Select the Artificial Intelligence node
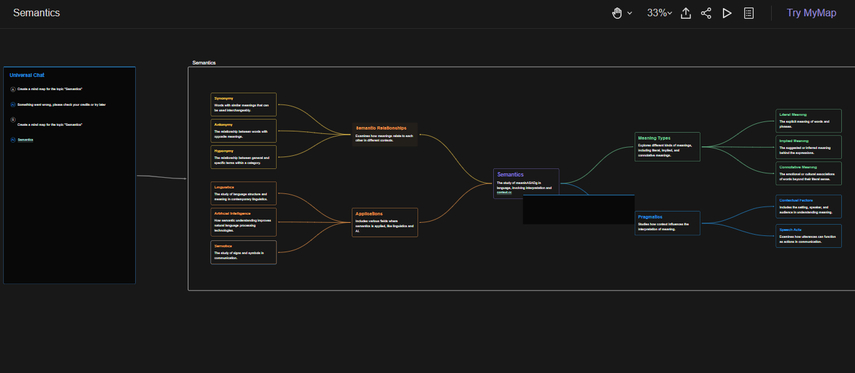The width and height of the screenshot is (855, 373). tap(244, 222)
